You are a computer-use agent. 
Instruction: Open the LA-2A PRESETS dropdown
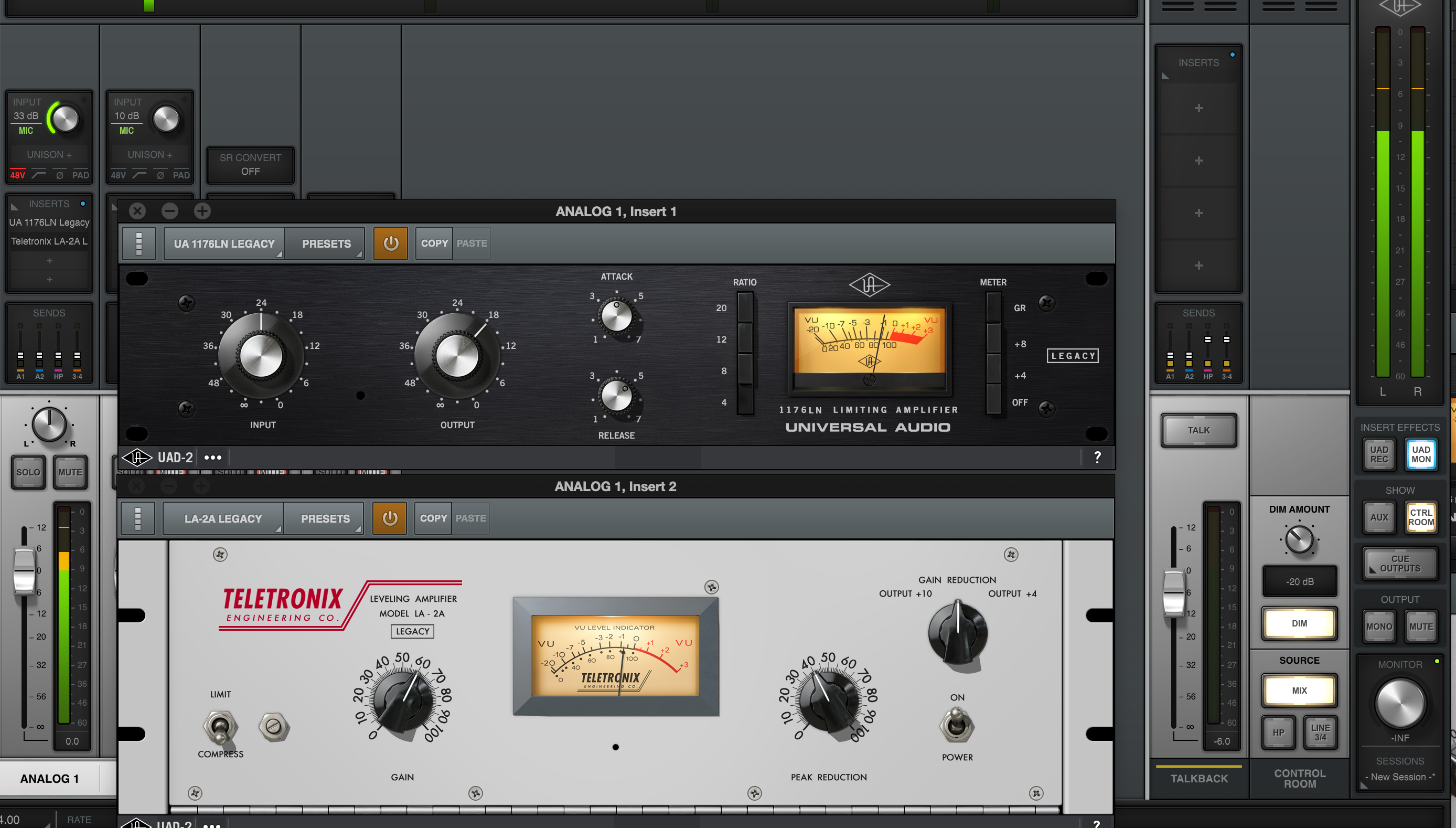(325, 518)
